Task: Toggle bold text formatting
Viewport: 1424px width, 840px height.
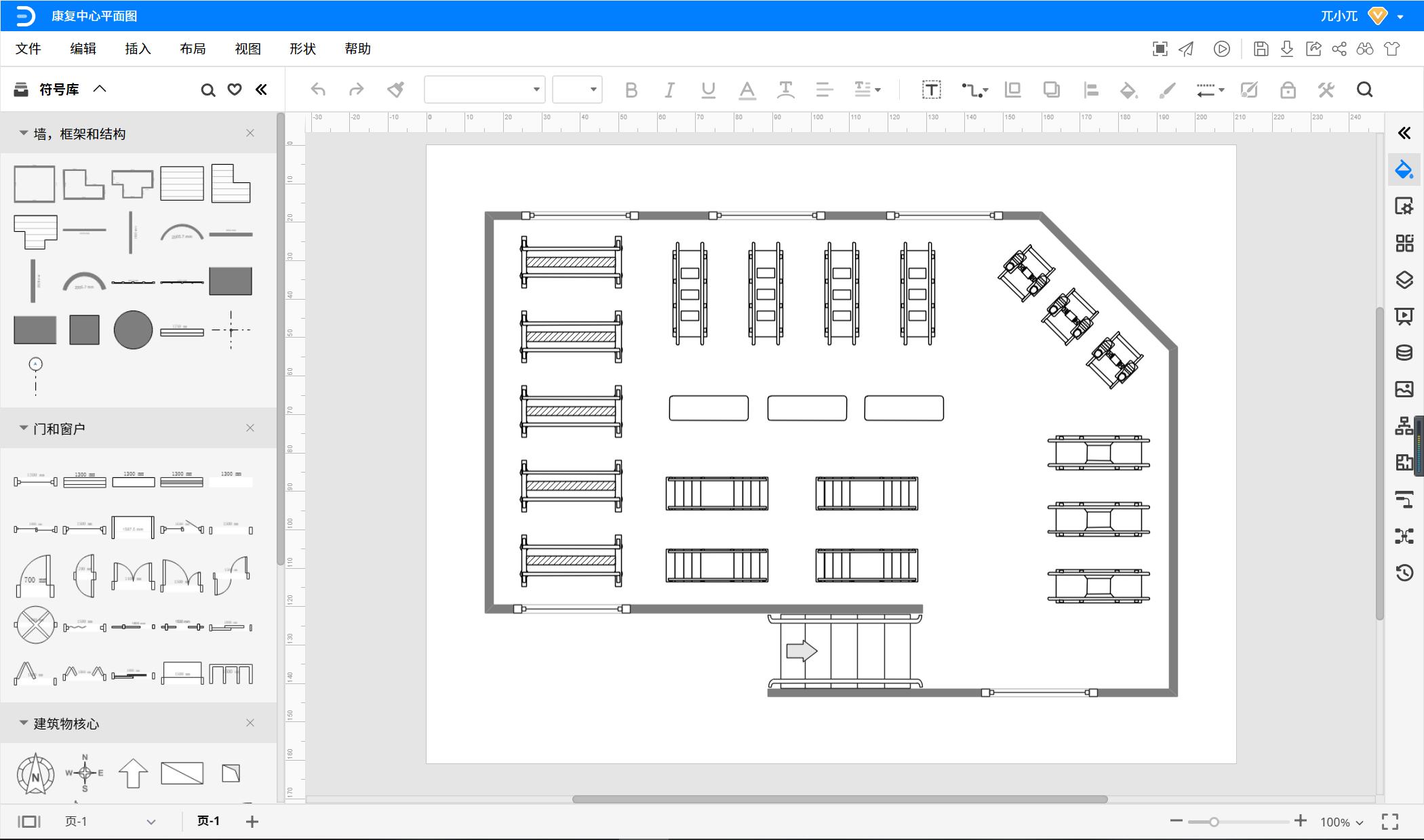Action: (631, 89)
